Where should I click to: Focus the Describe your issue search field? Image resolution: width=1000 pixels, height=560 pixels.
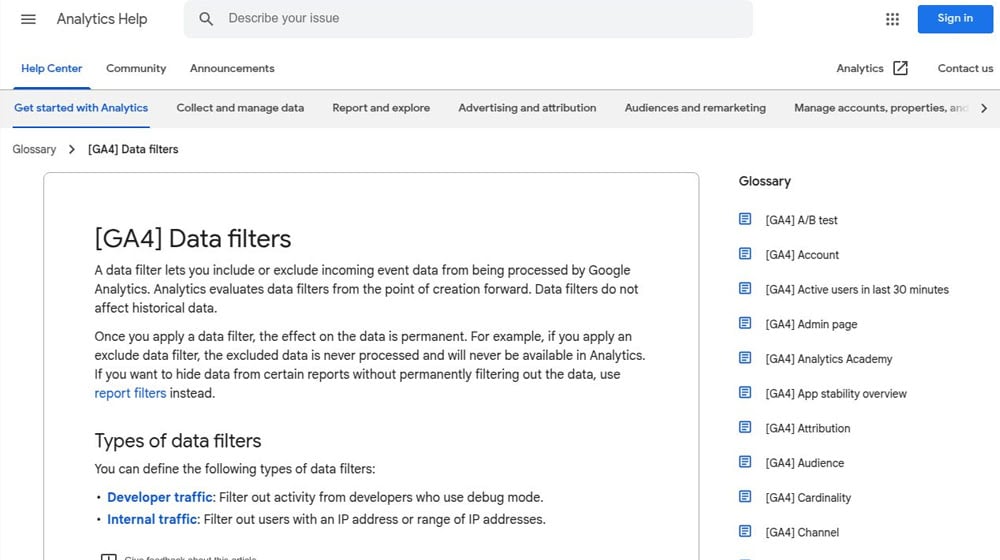[468, 18]
